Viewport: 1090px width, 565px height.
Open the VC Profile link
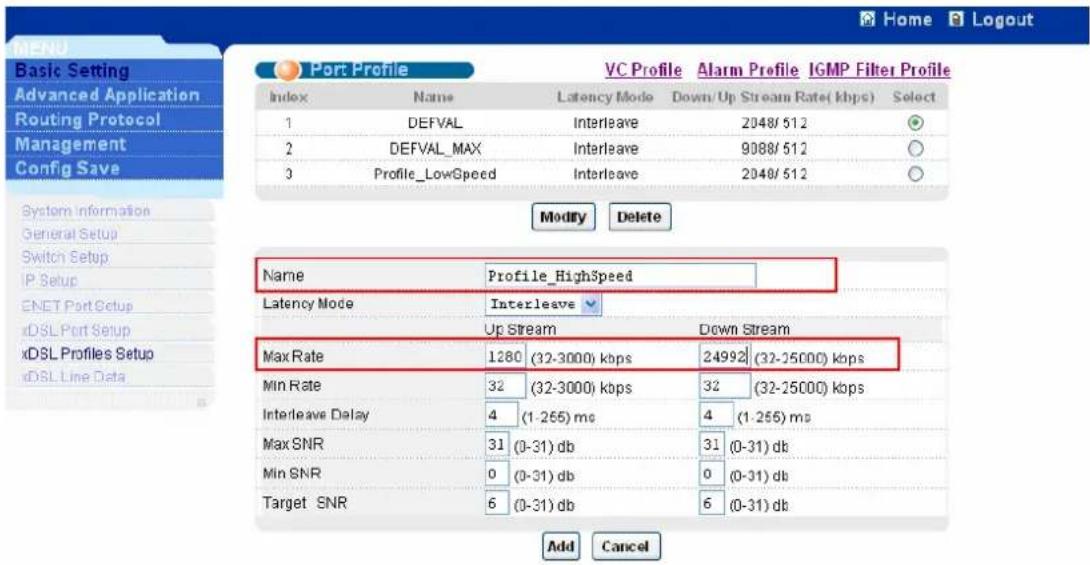coord(643,70)
